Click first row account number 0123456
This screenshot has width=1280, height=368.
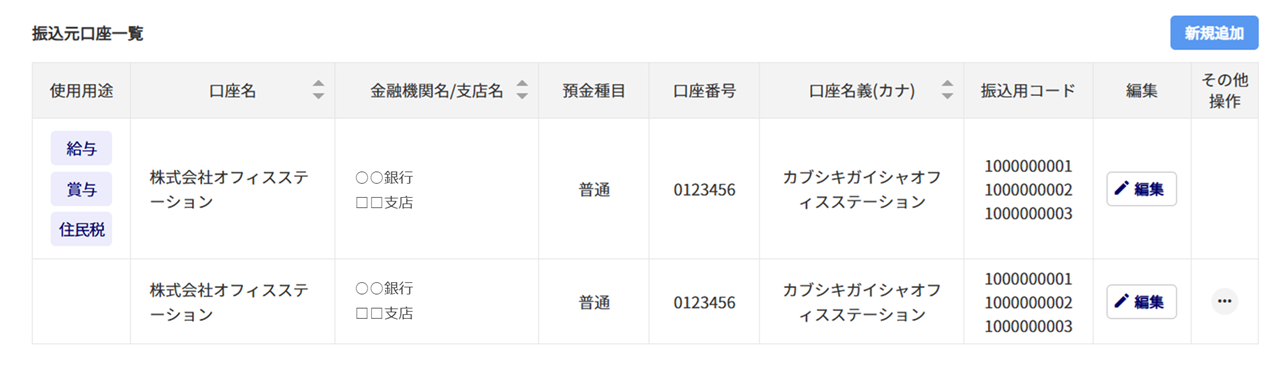[704, 189]
